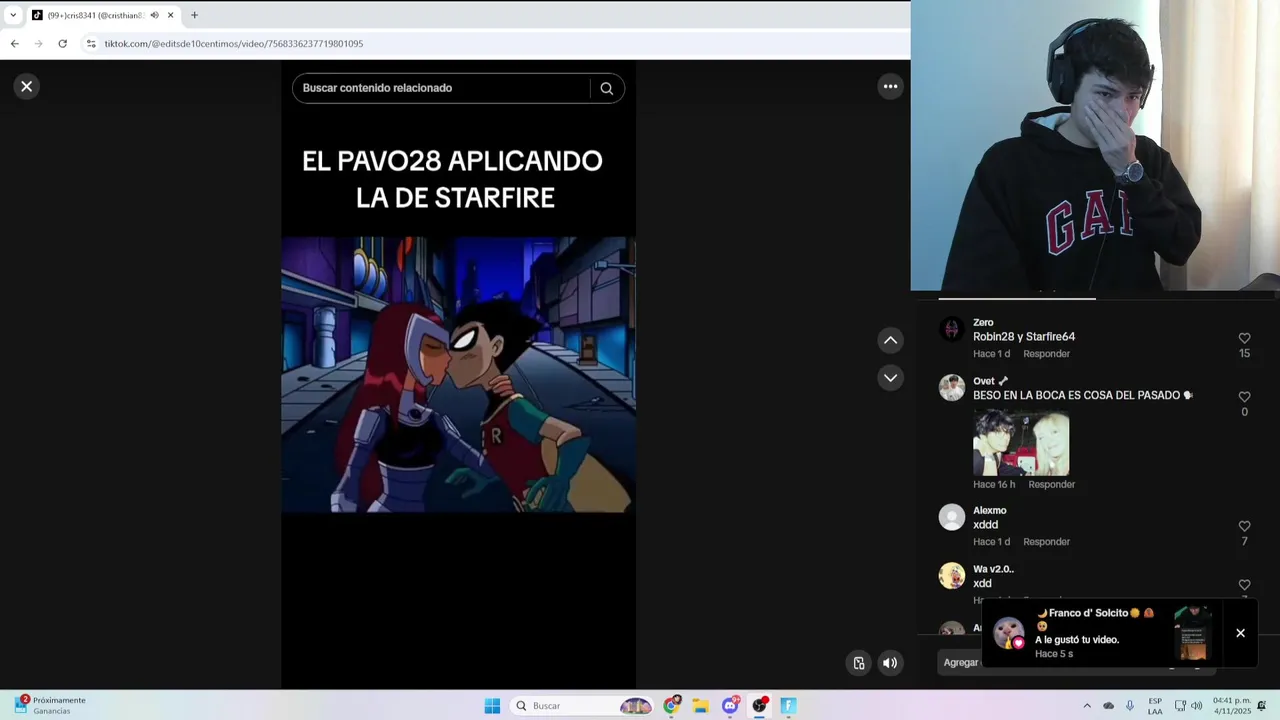Screen dimensions: 1280x720
Task: Open Zero's profile avatar
Action: click(952, 329)
